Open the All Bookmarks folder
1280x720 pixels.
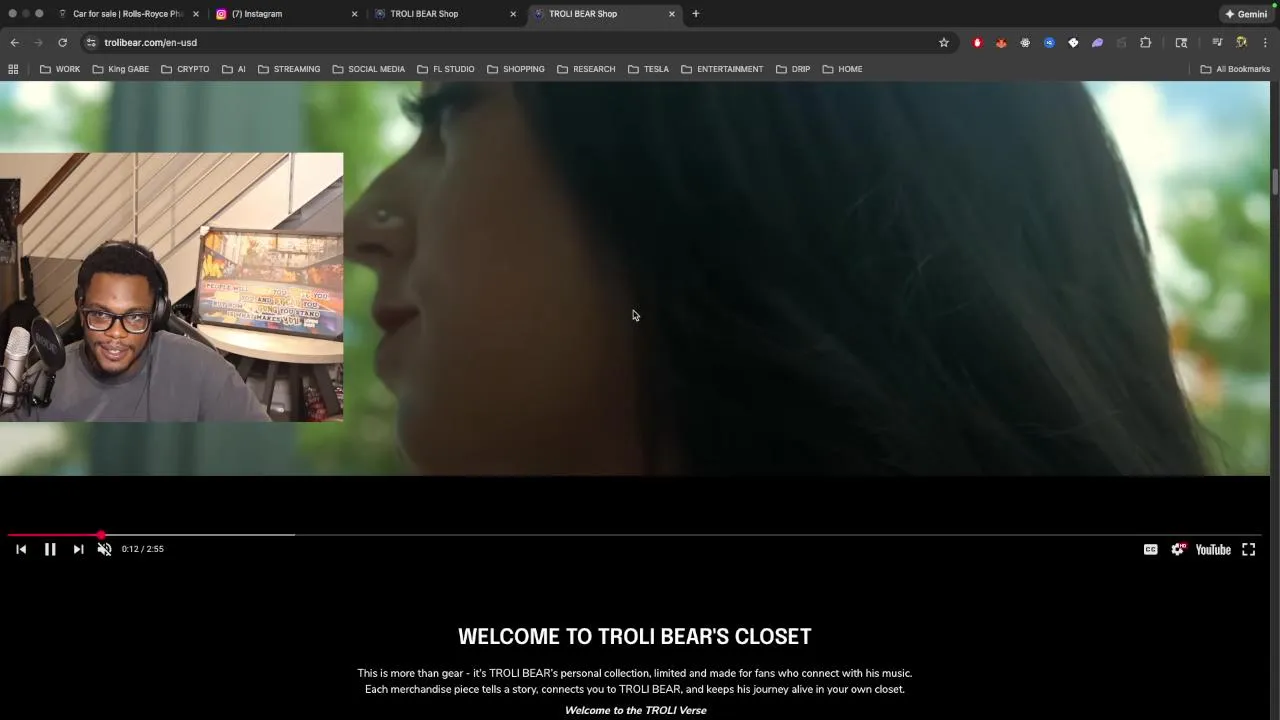[x=1235, y=69]
